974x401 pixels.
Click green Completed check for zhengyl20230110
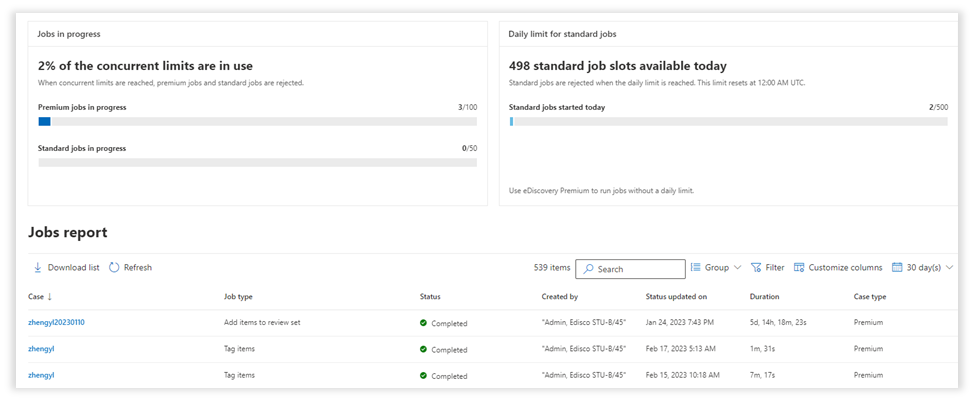click(424, 323)
